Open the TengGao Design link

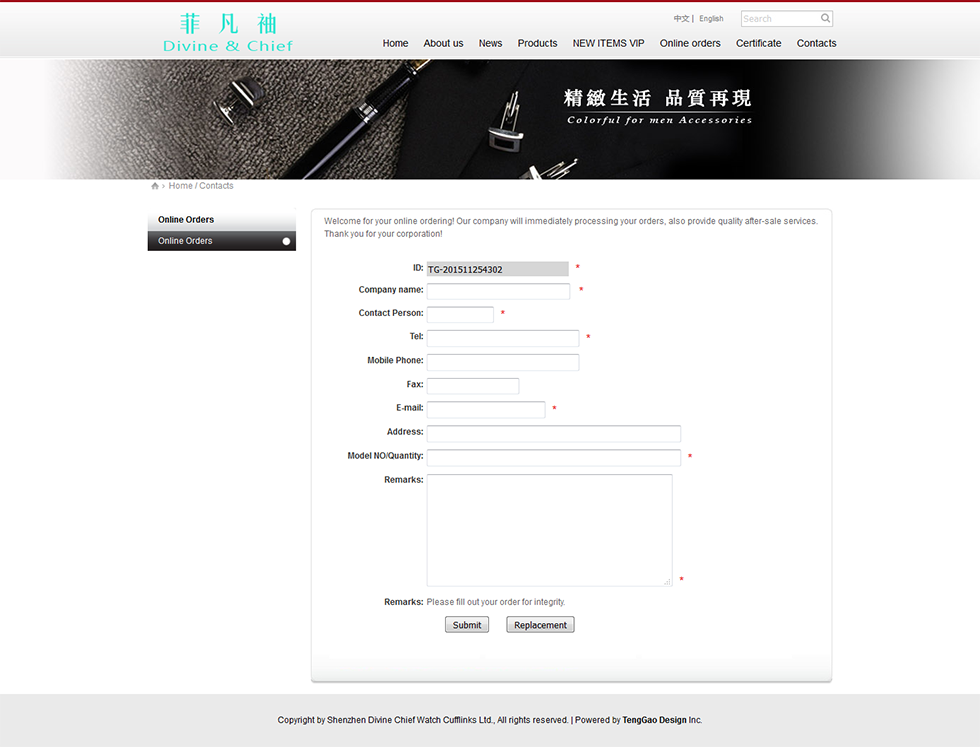[654, 720]
